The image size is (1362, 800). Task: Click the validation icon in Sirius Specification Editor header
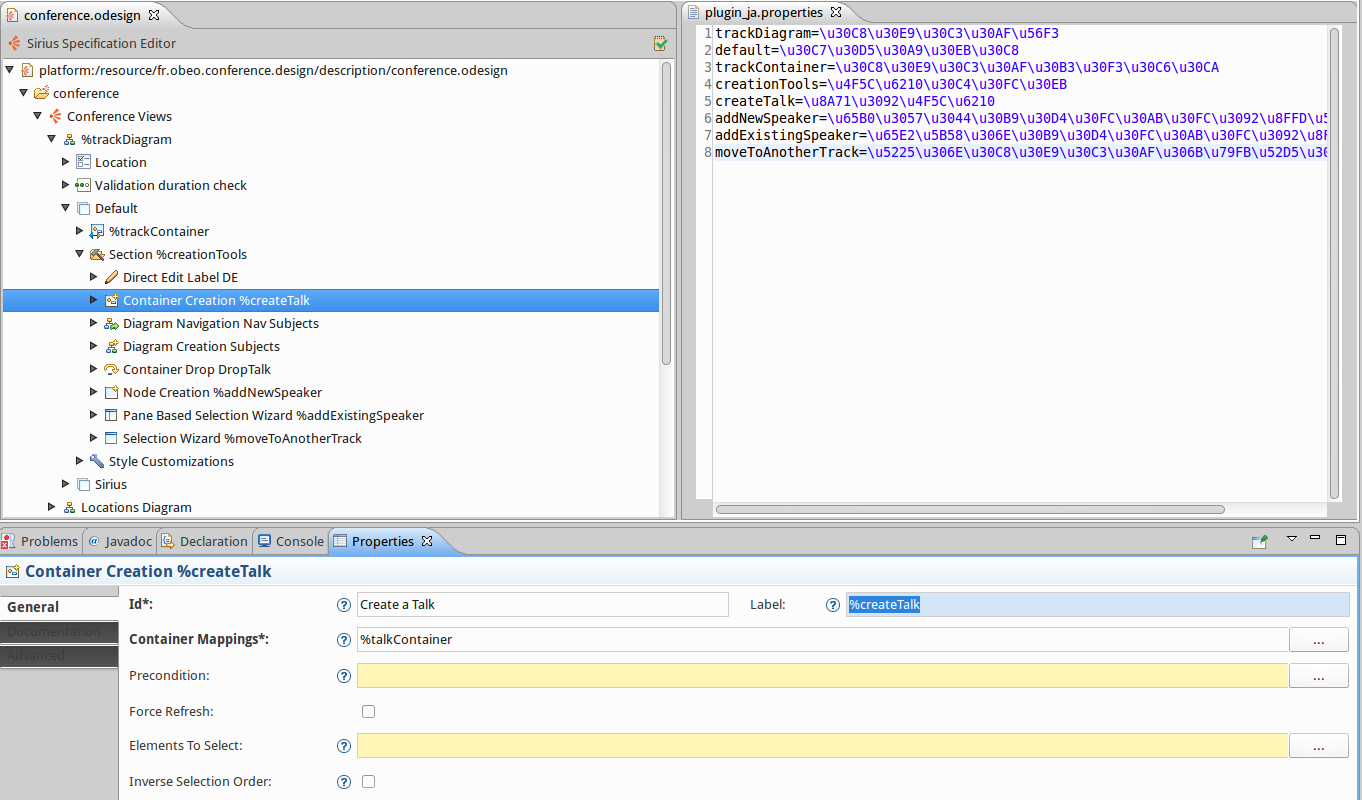tap(660, 43)
